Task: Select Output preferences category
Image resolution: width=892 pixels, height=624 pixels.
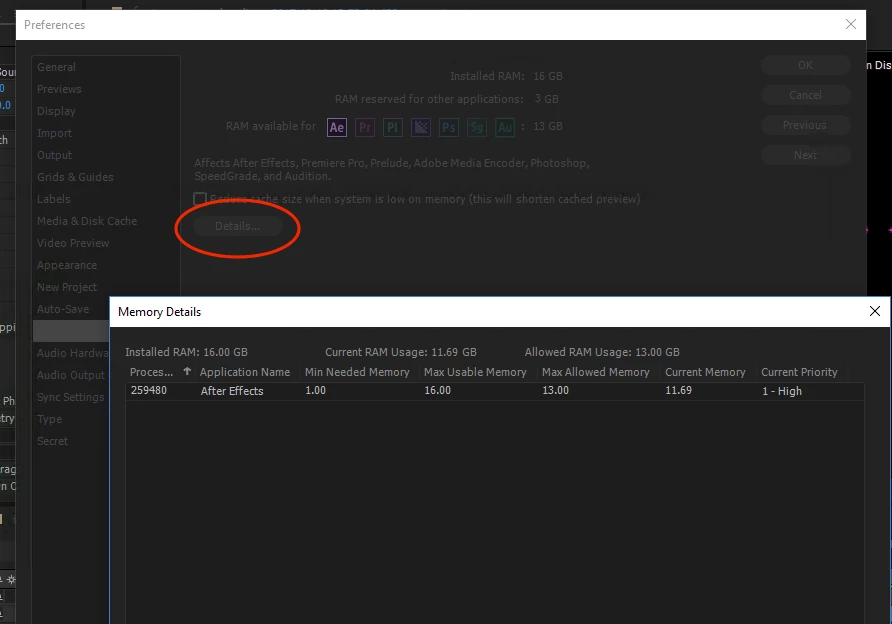Action: 55,155
